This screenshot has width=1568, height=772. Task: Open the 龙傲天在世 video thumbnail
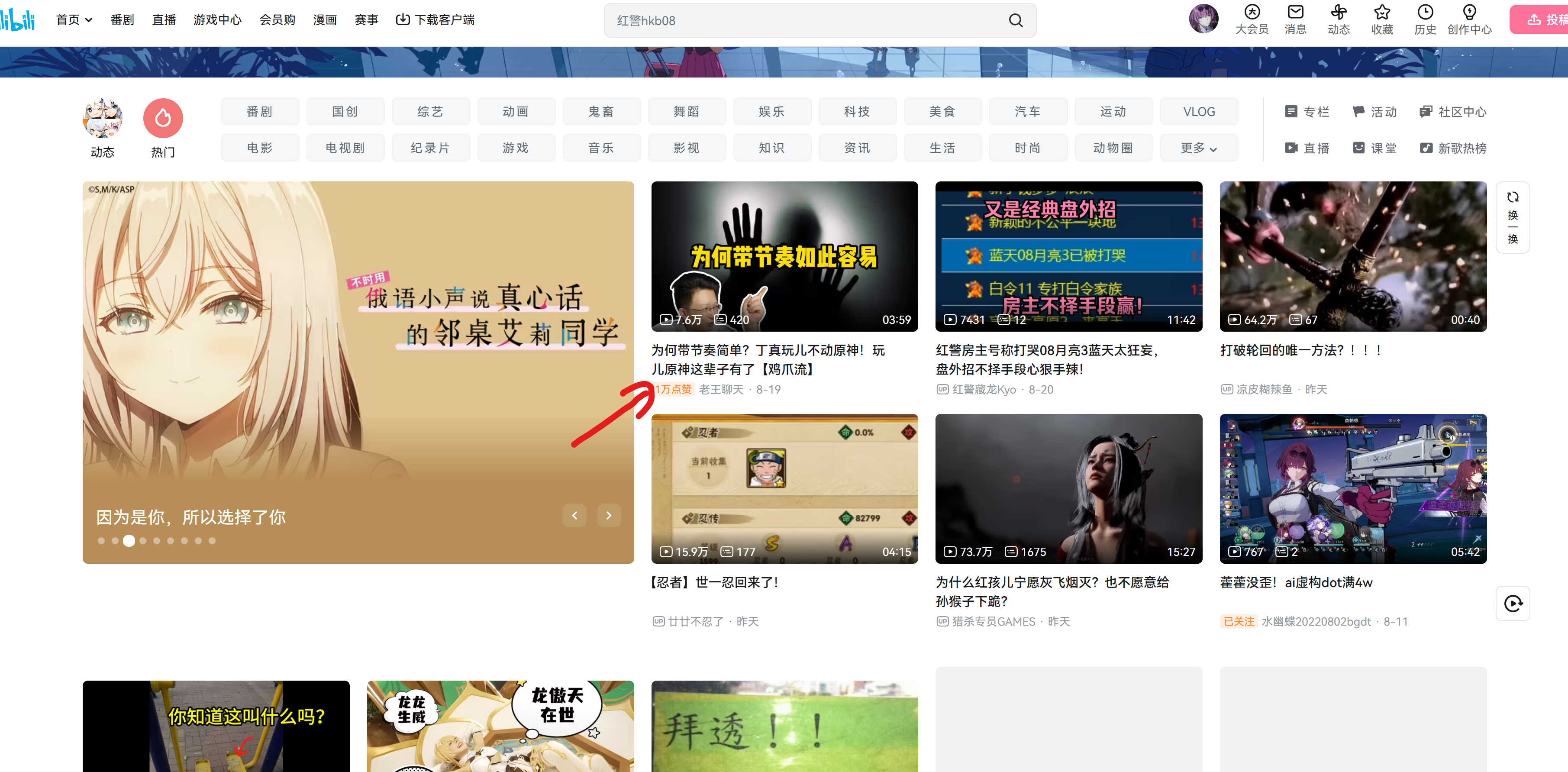point(500,726)
